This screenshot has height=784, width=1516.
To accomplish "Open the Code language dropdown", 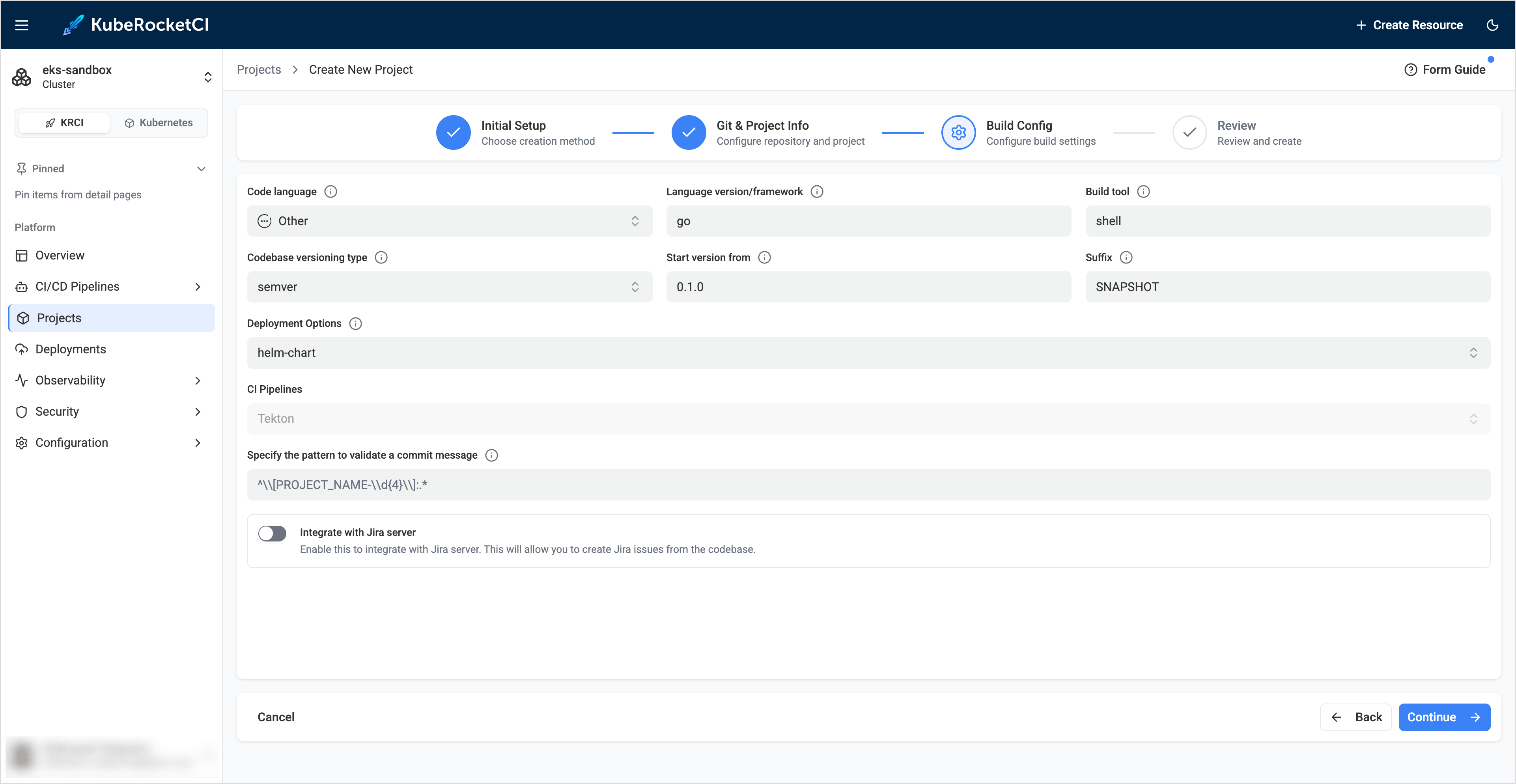I will pos(450,221).
